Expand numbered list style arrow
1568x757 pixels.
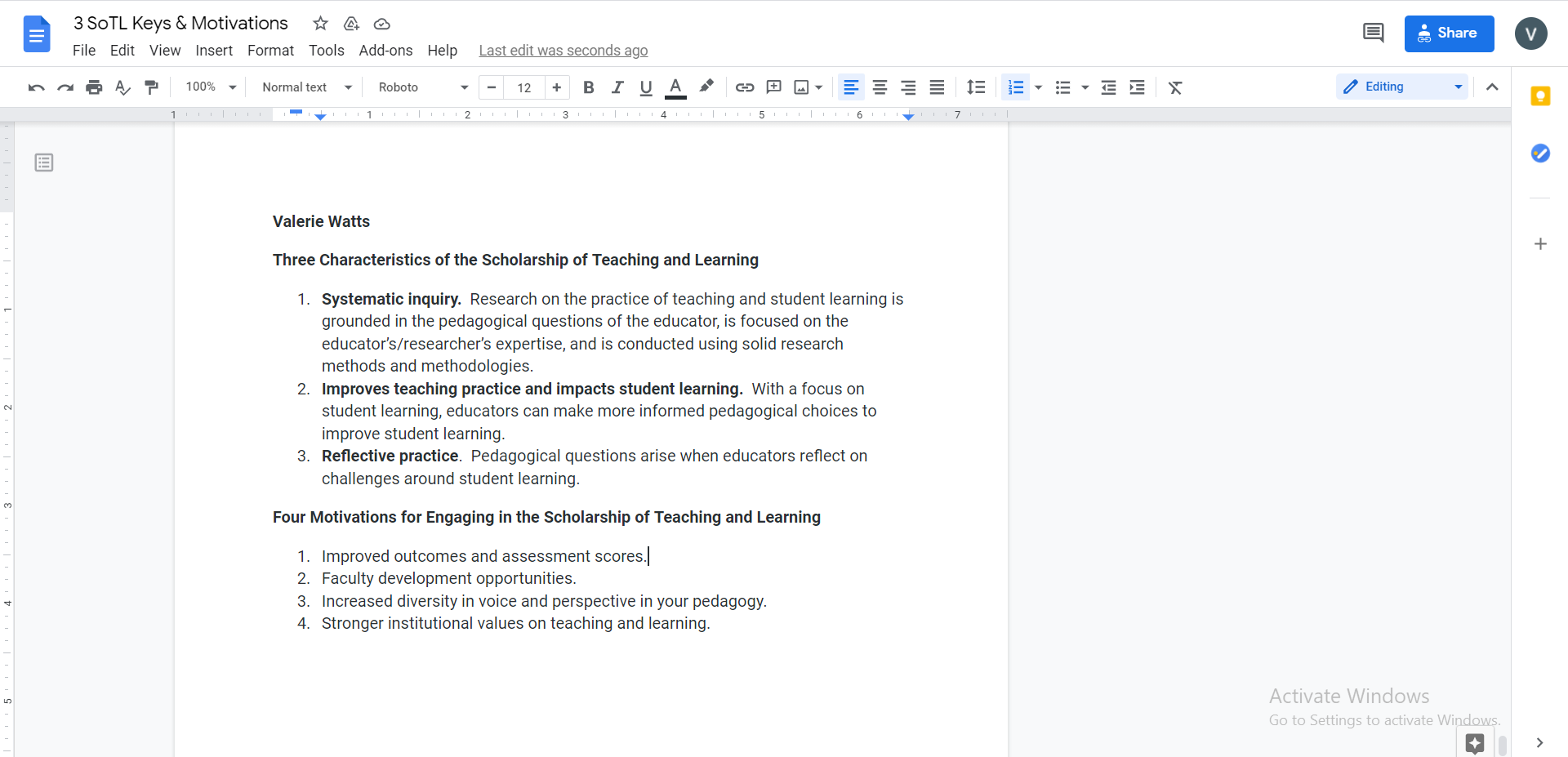(1039, 87)
